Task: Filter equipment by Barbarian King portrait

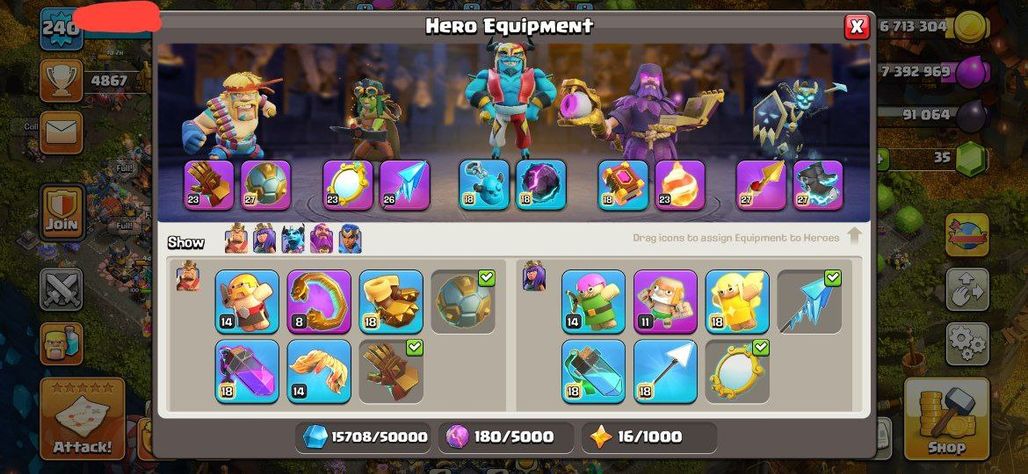Action: pyautogui.click(x=237, y=239)
